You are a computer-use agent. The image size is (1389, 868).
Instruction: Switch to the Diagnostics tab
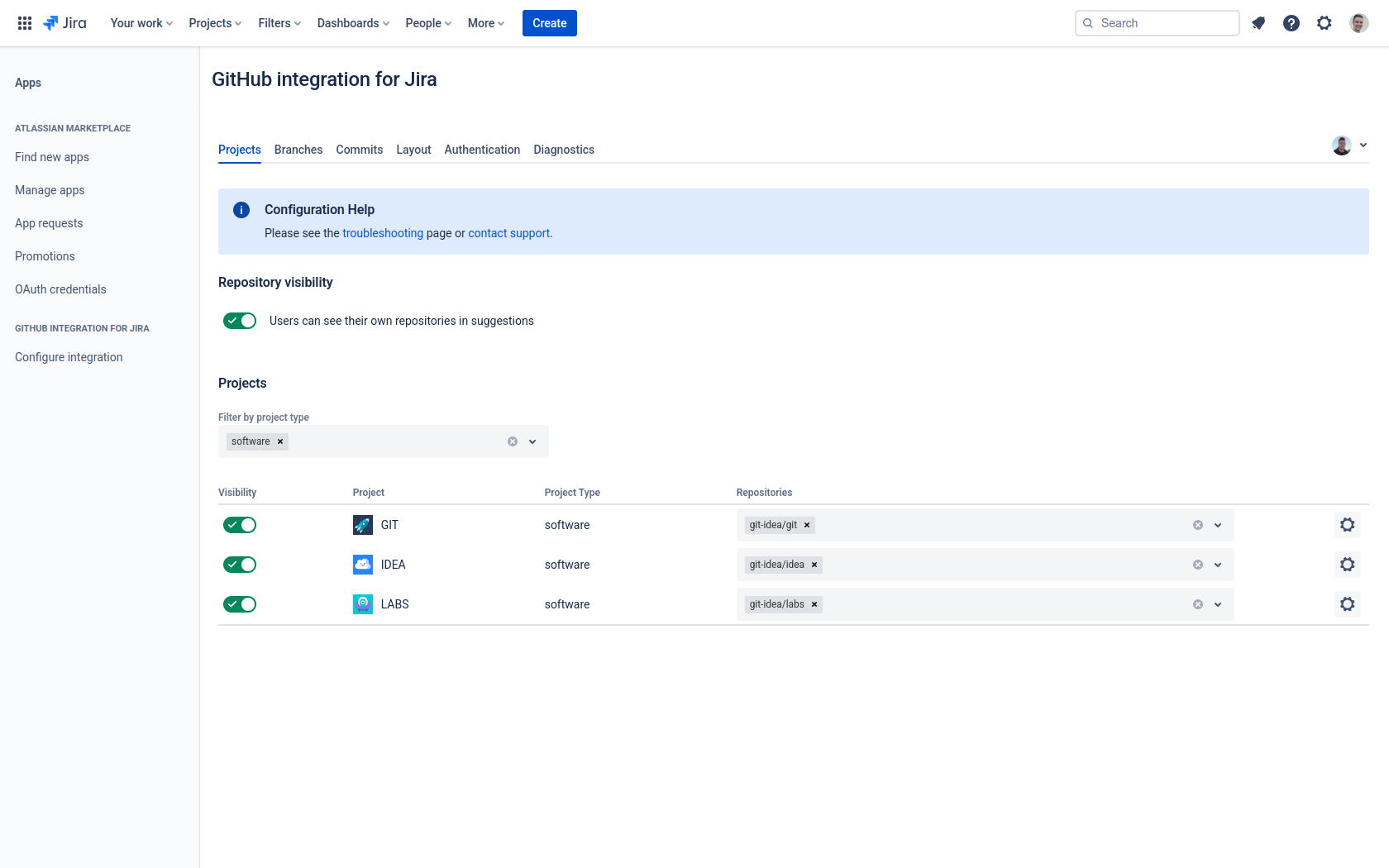tap(564, 150)
